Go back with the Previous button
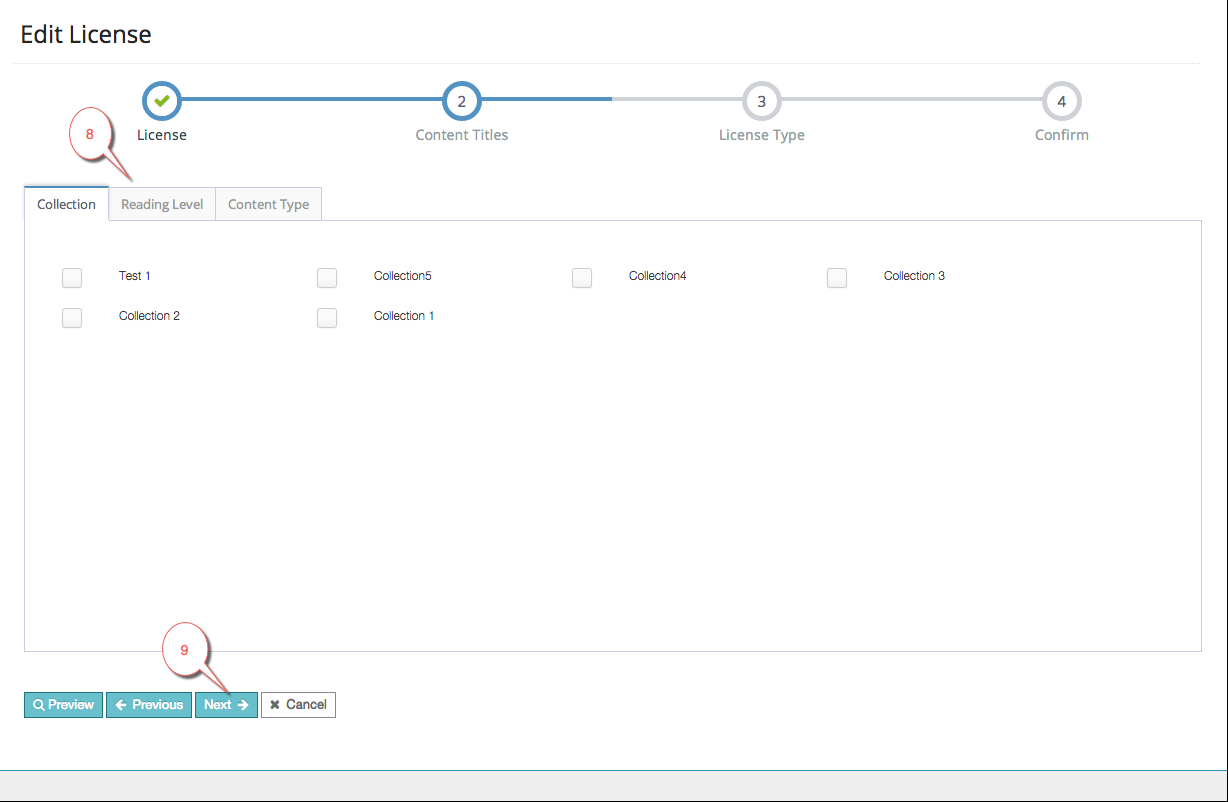Viewport: 1228px width, 802px height. click(x=149, y=705)
